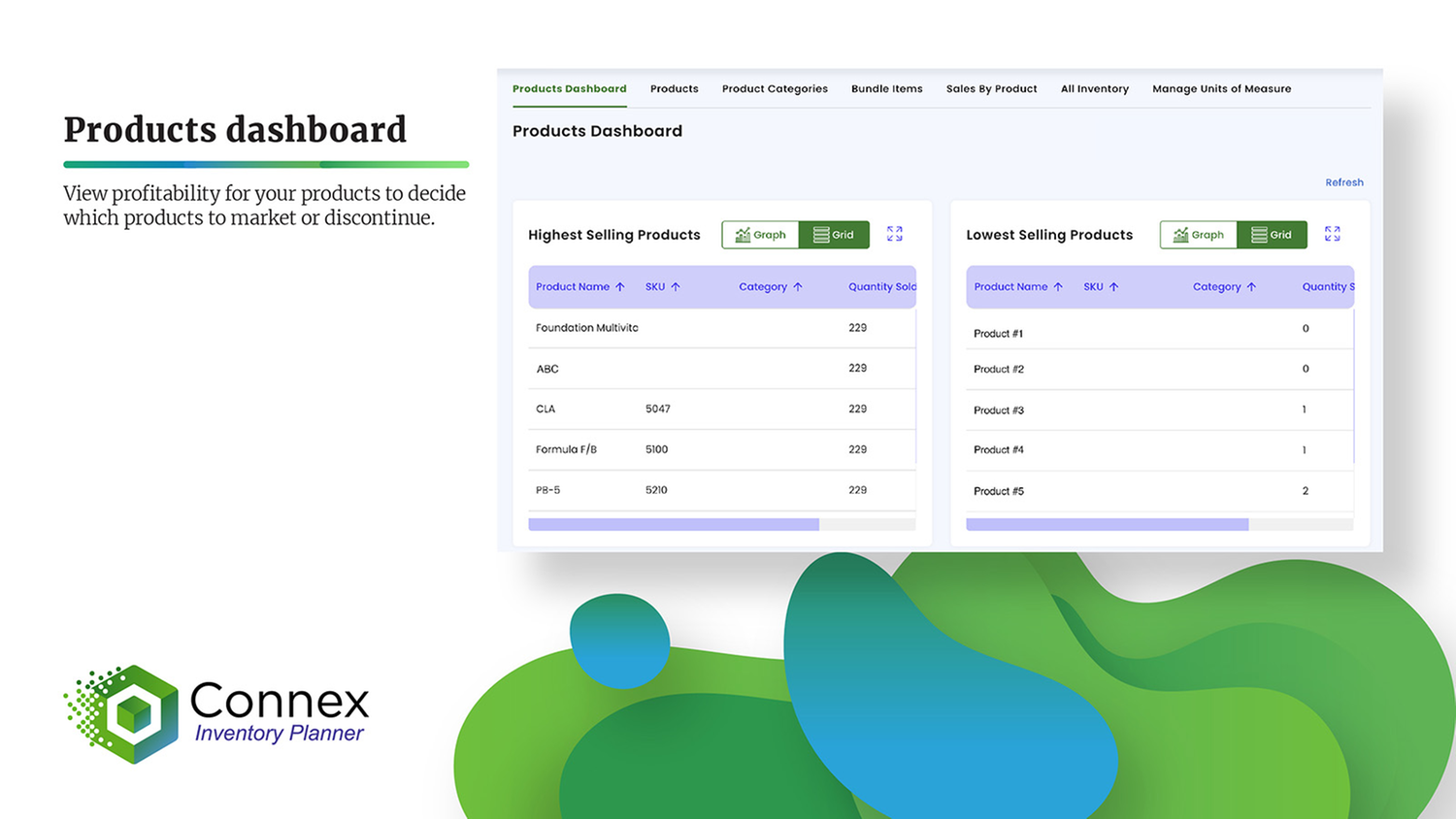
Task: Click SKU 5047 in the CLA row
Action: point(658,409)
